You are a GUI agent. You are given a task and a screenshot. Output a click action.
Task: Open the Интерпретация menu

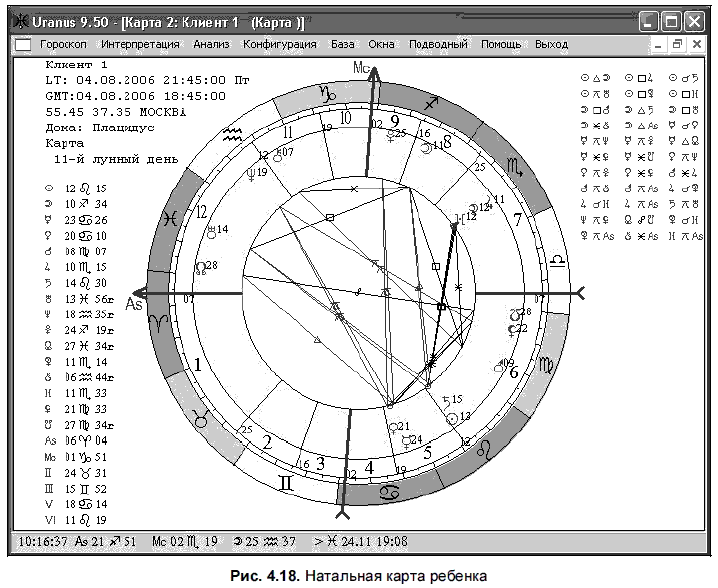click(x=140, y=44)
